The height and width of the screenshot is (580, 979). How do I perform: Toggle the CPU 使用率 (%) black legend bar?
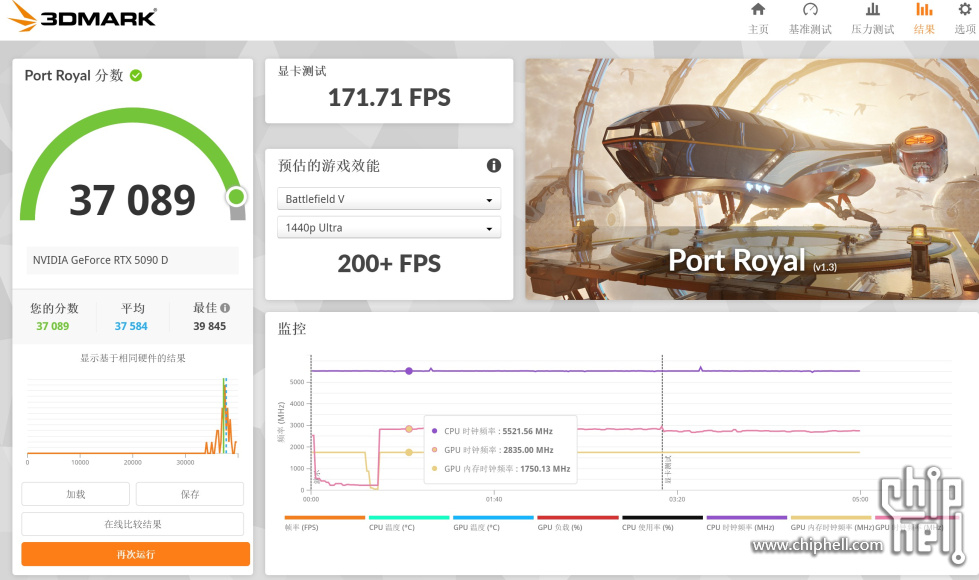pyautogui.click(x=662, y=518)
